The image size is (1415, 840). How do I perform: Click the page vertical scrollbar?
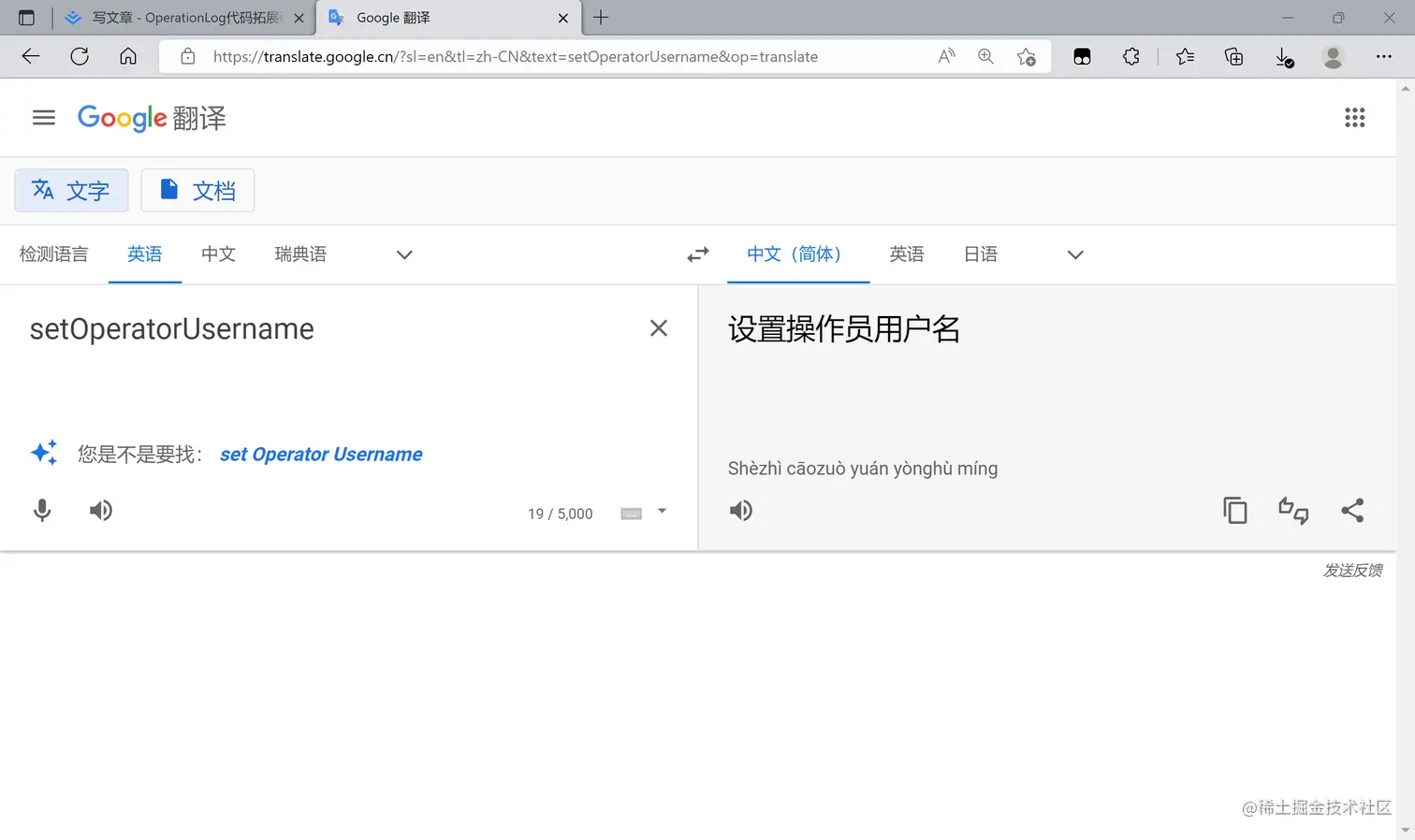click(1406, 458)
